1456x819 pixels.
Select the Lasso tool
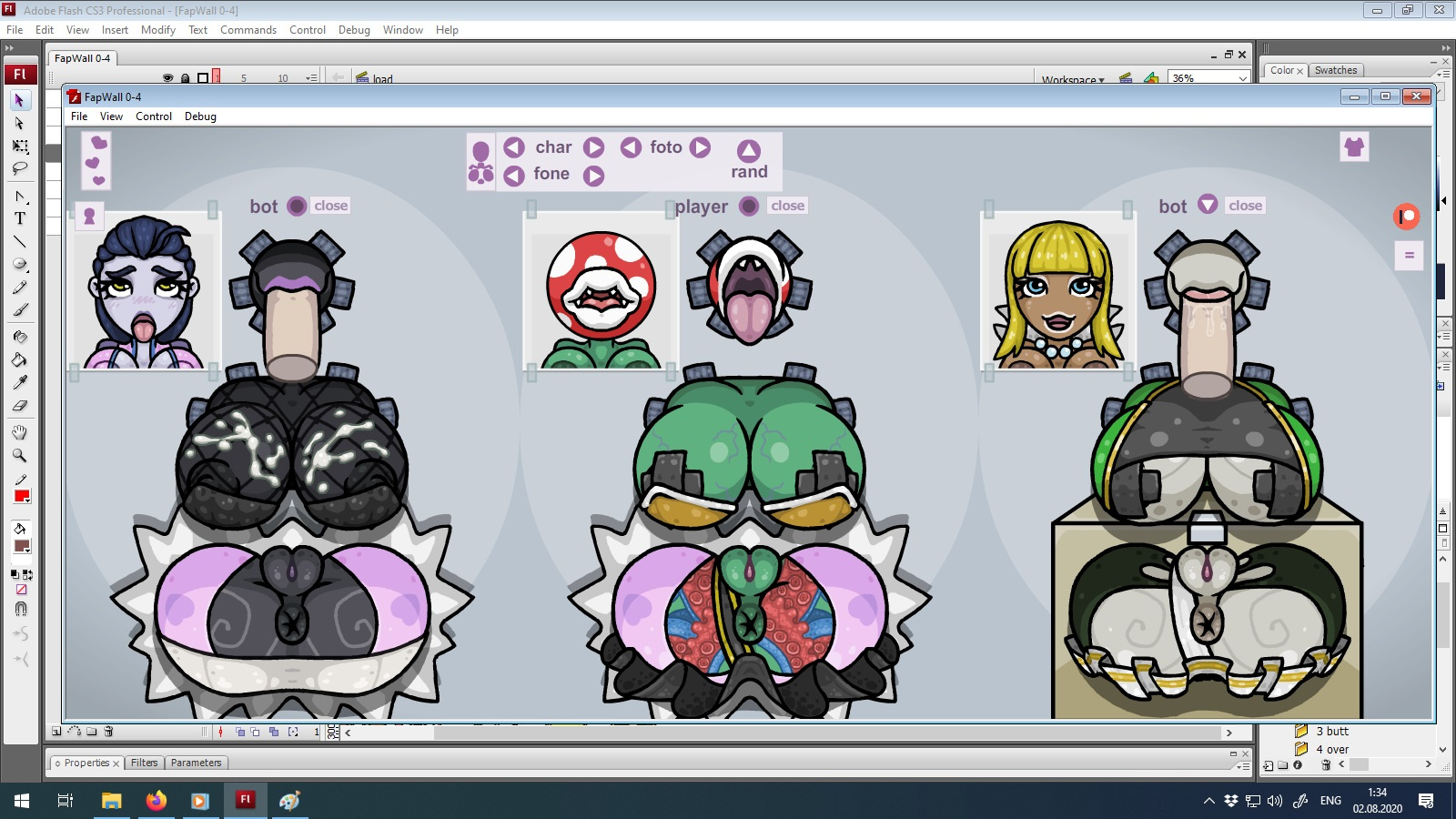[19, 168]
